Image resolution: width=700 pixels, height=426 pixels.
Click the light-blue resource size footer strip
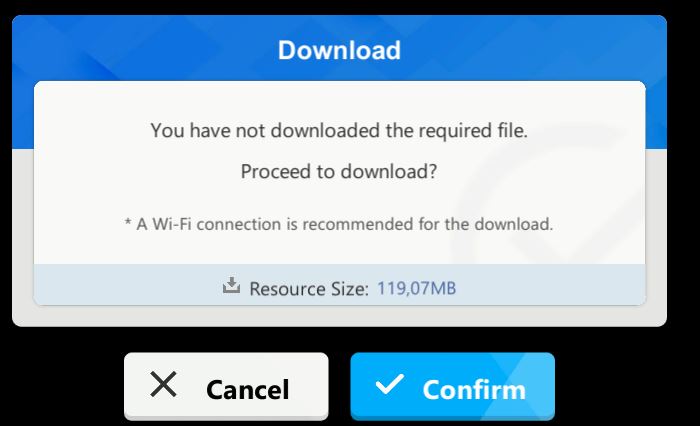[339, 285]
